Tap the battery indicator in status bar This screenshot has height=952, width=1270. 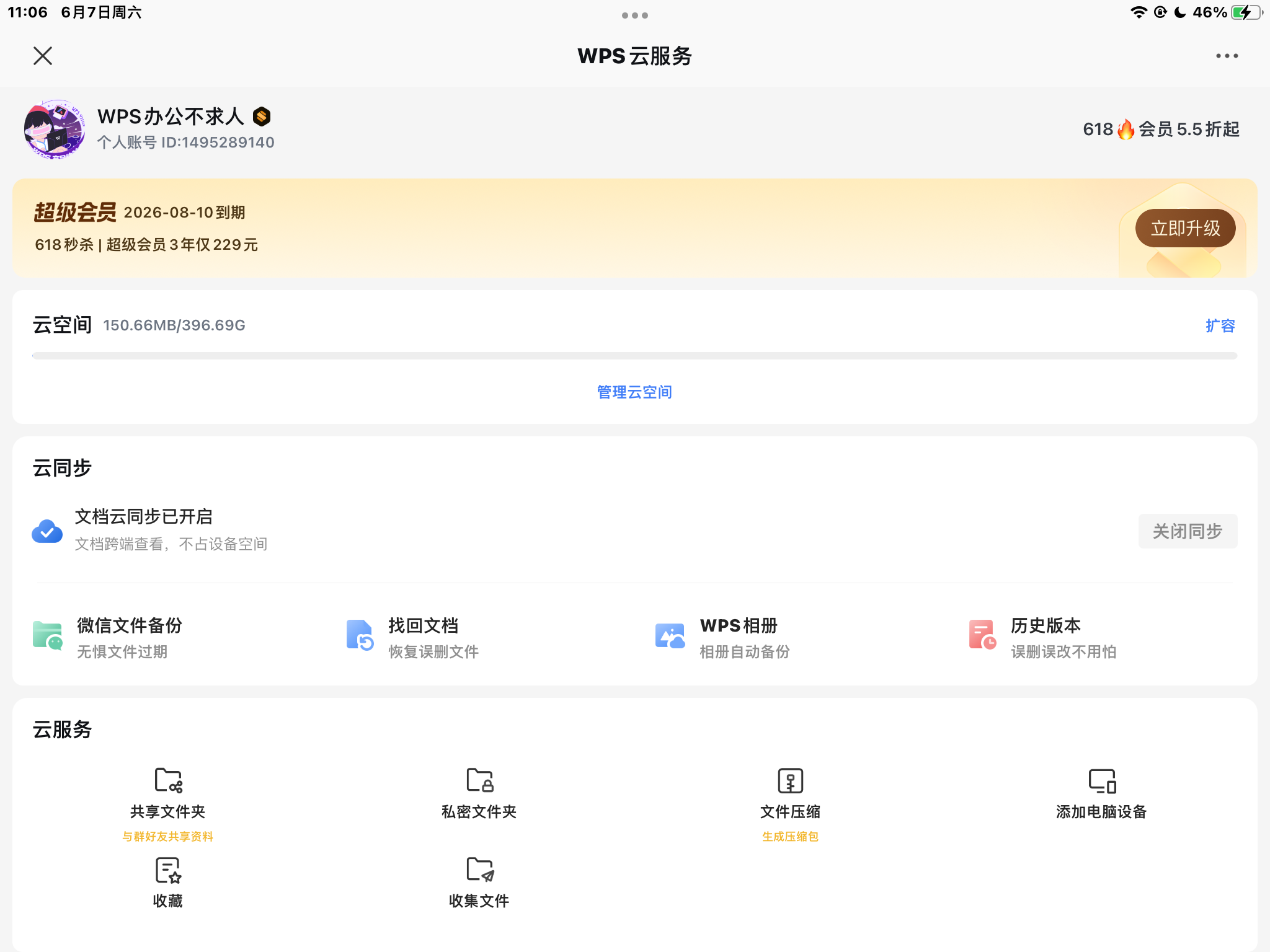[1246, 12]
